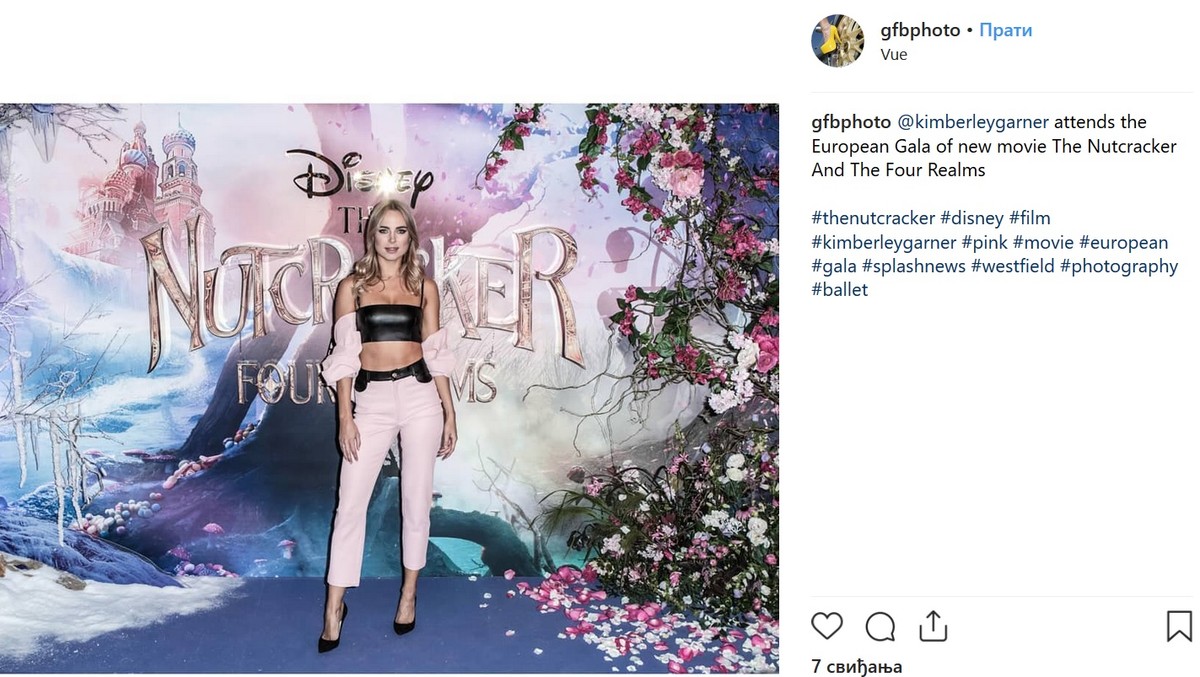This screenshot has width=1200, height=677.
Task: Open the Vue location link
Action: click(894, 54)
